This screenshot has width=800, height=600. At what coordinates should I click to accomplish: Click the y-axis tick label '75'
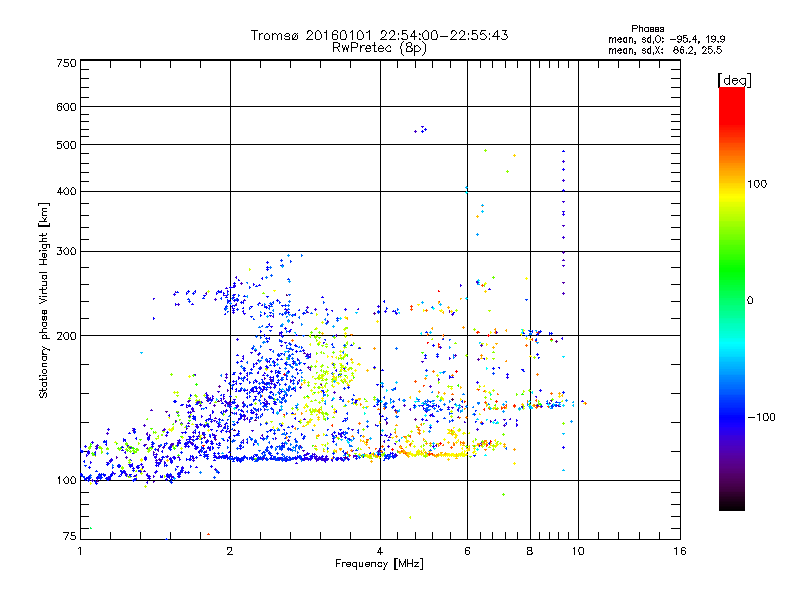coord(70,536)
